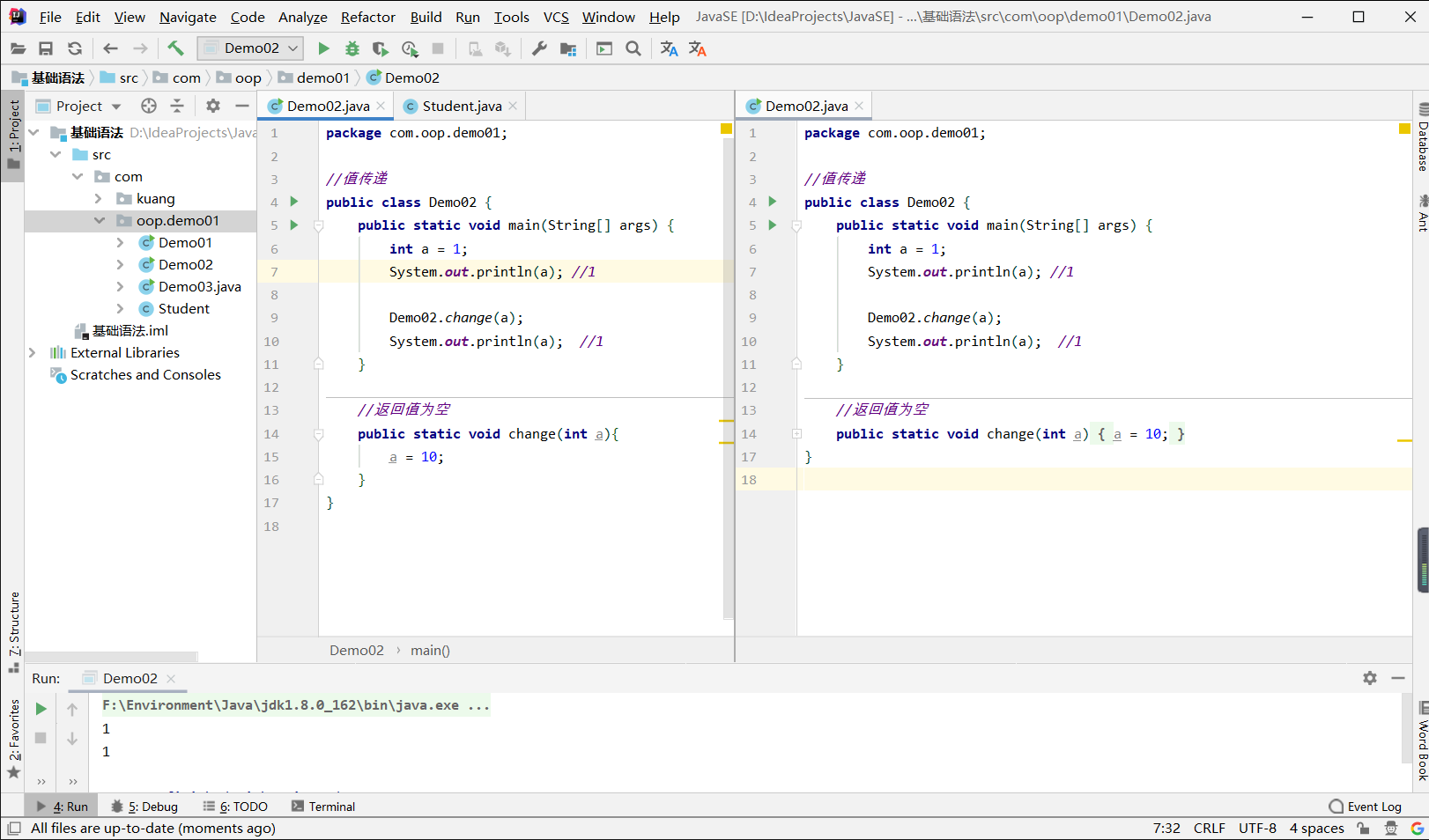Open Settings with the wrench icon
The height and width of the screenshot is (840, 1429).
(539, 48)
